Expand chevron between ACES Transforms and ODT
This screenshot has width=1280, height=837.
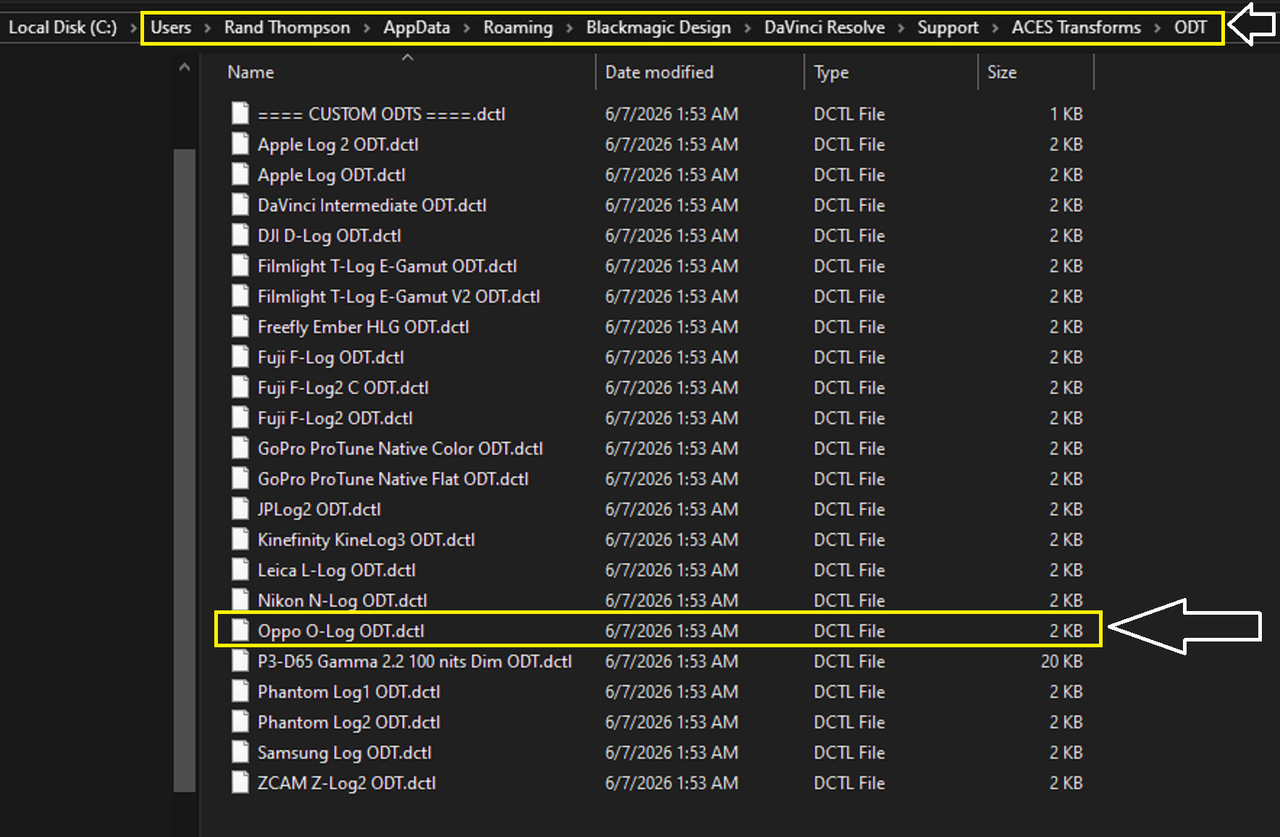[1157, 28]
